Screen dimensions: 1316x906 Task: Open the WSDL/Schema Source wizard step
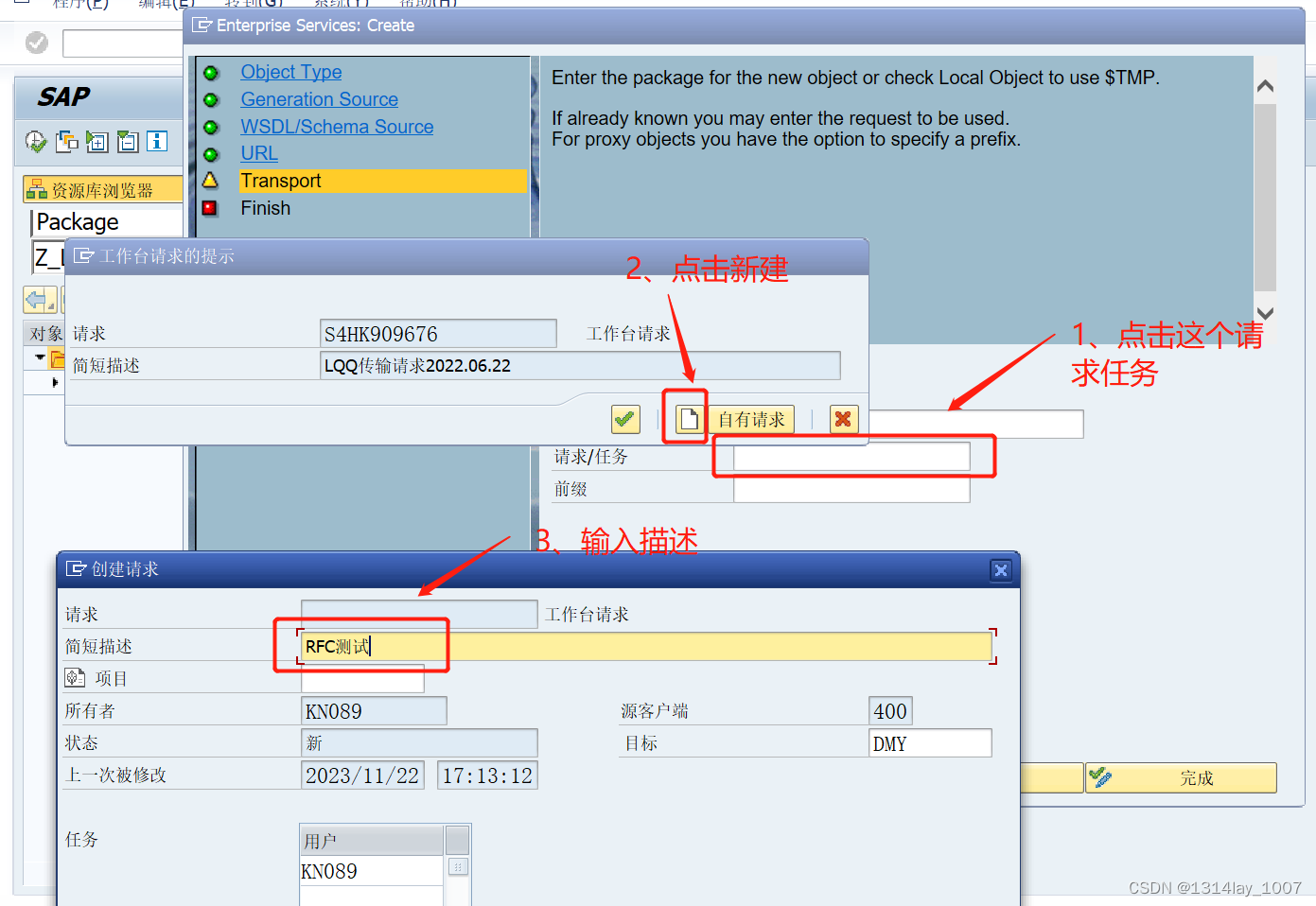coord(337,127)
